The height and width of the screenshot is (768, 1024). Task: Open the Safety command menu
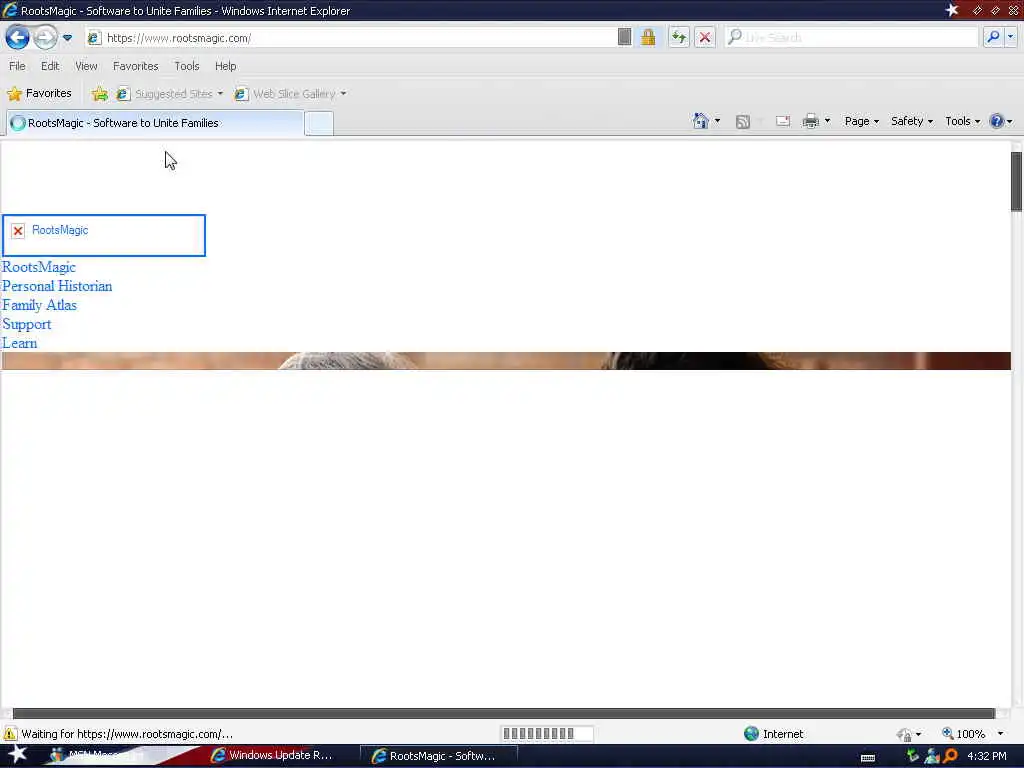pos(912,121)
